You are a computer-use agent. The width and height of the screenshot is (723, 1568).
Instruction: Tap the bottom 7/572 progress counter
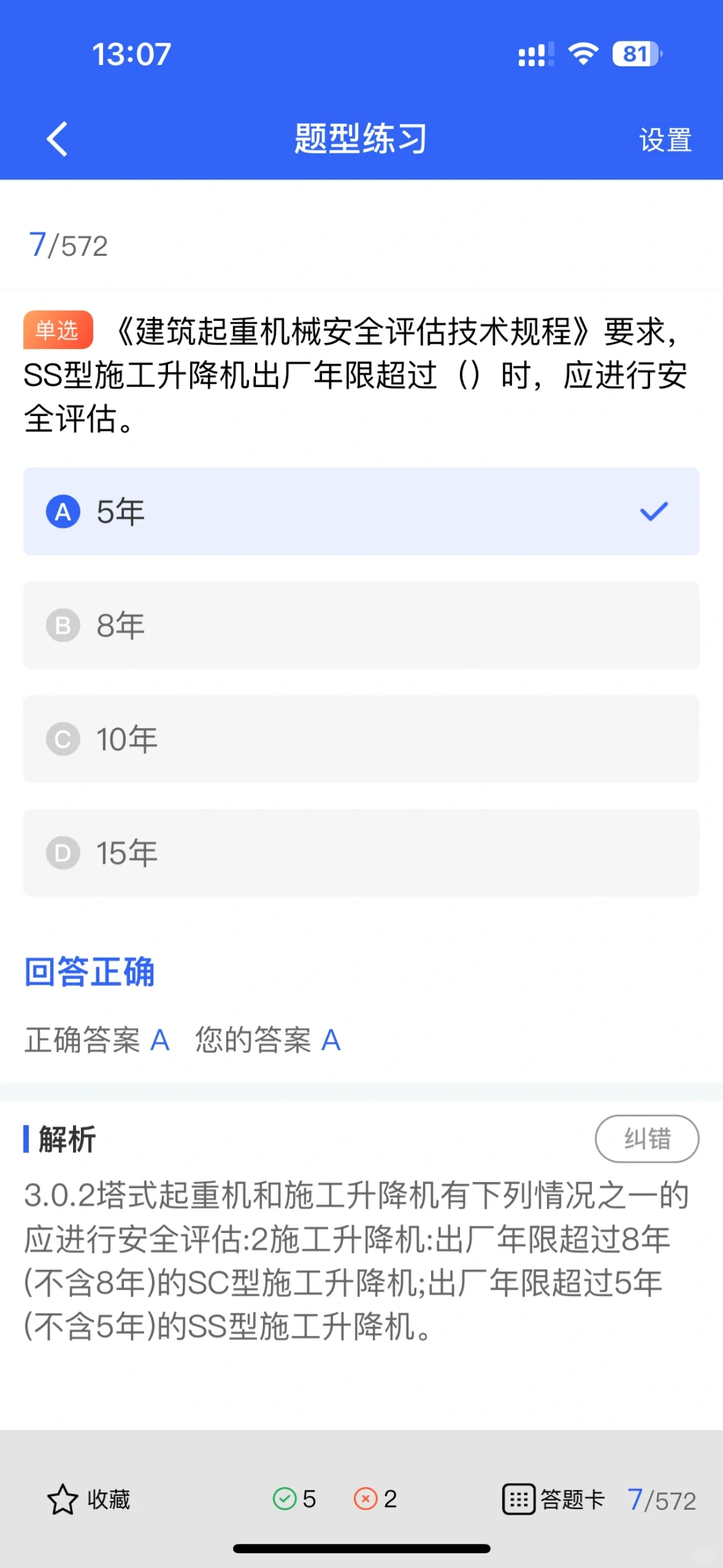click(x=661, y=1500)
